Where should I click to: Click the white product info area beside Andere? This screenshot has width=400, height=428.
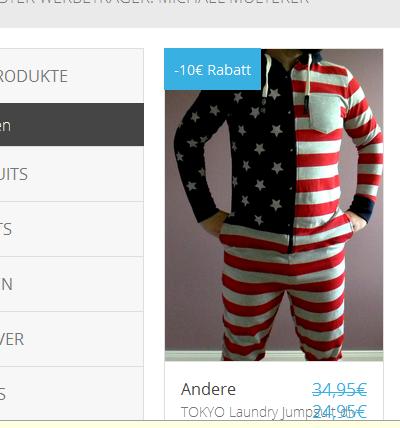tap(274, 391)
